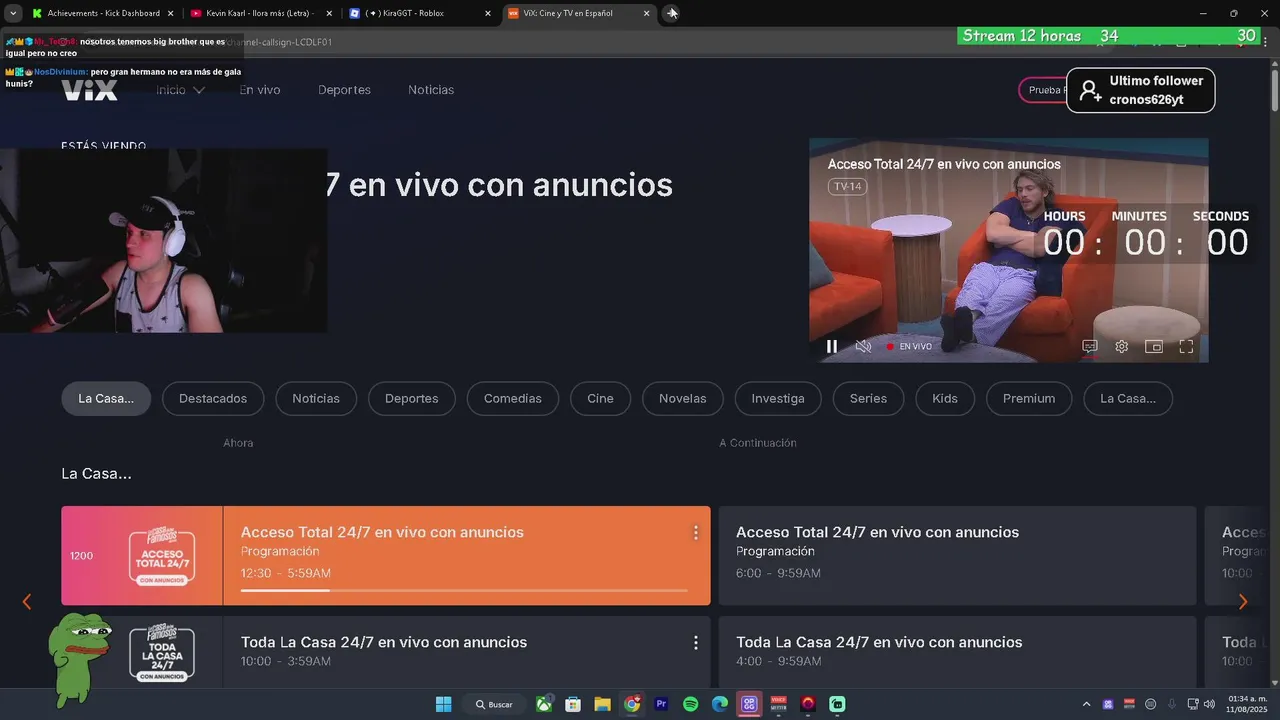Open Microsoft Edge from taskbar
This screenshot has width=1280, height=720.
[720, 704]
